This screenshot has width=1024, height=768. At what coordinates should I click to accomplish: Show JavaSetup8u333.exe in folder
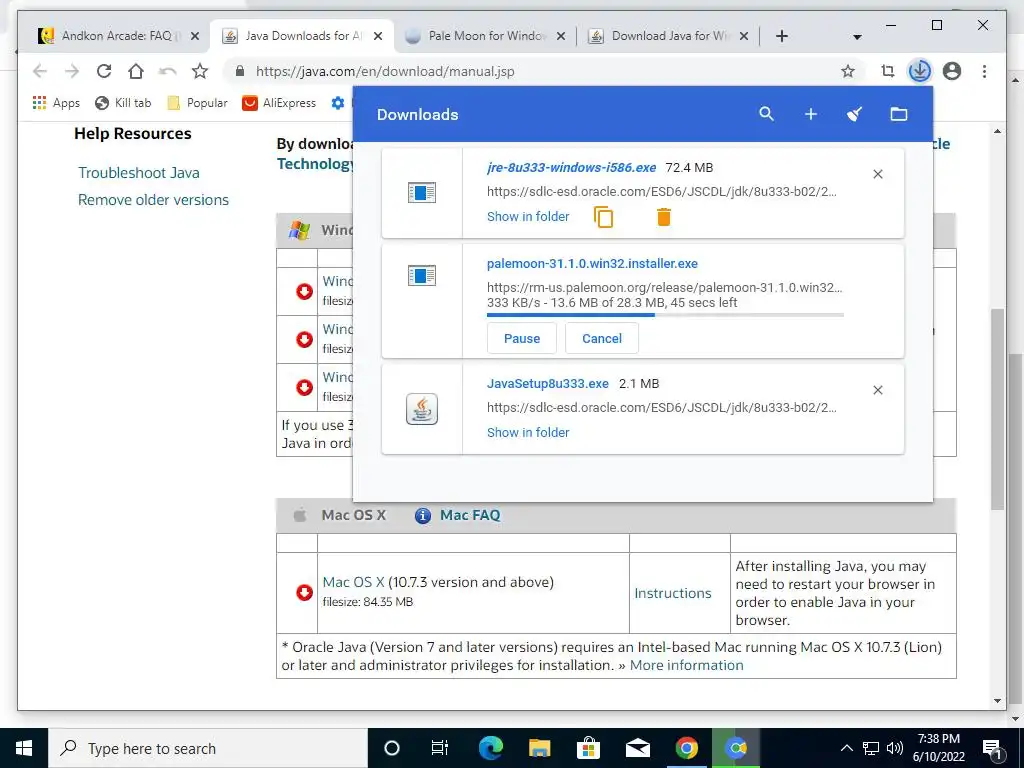528,432
